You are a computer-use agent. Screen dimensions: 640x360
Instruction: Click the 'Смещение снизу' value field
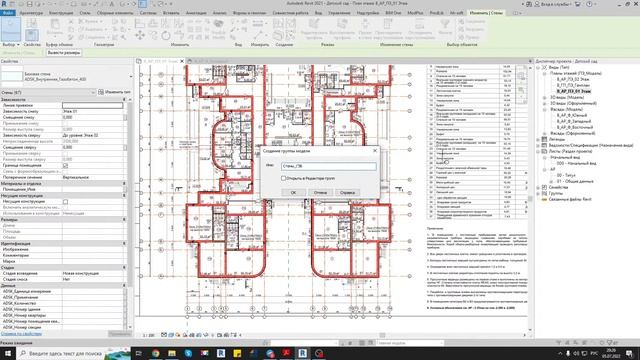pos(93,117)
